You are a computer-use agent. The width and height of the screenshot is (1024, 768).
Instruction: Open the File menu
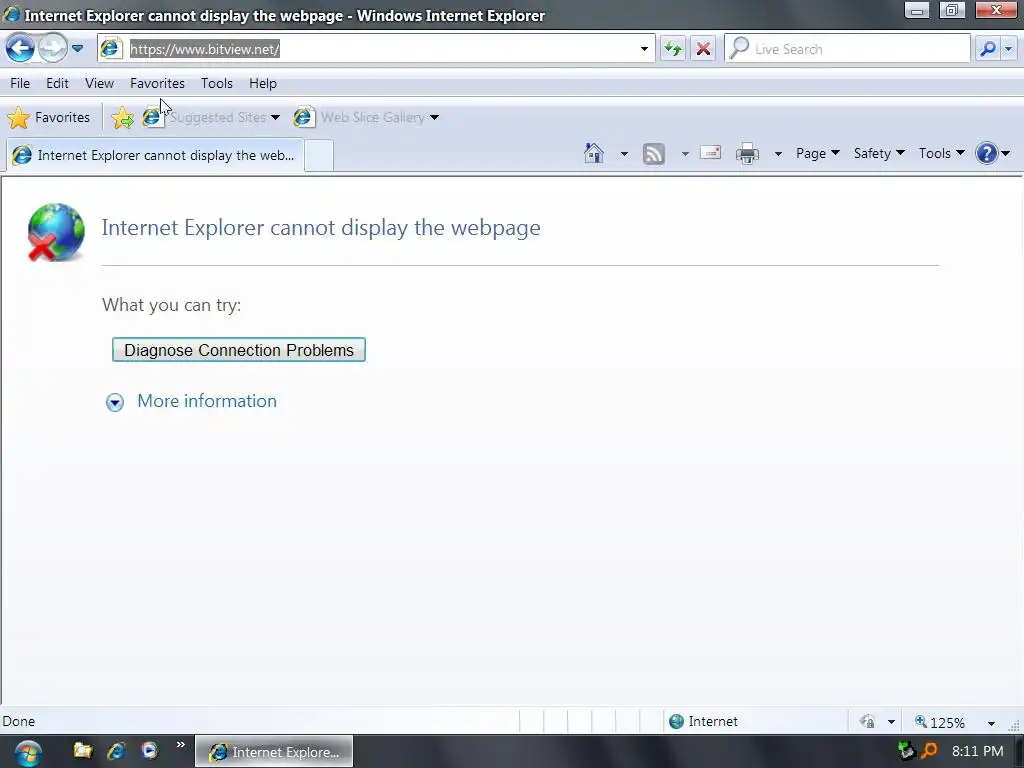[20, 84]
